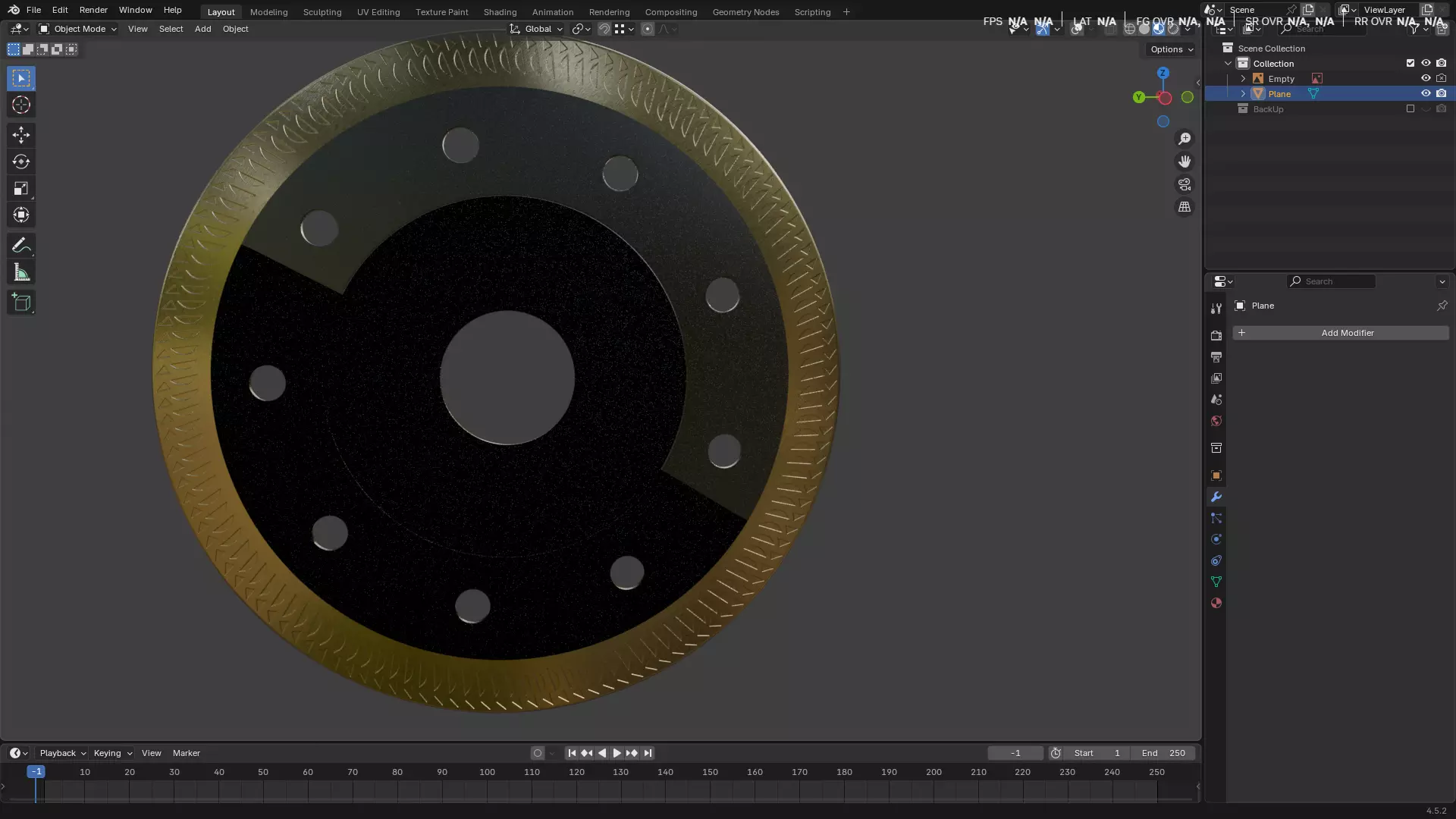The height and width of the screenshot is (819, 1456).
Task: Click the Zoom viewport icon
Action: pyautogui.click(x=1185, y=139)
